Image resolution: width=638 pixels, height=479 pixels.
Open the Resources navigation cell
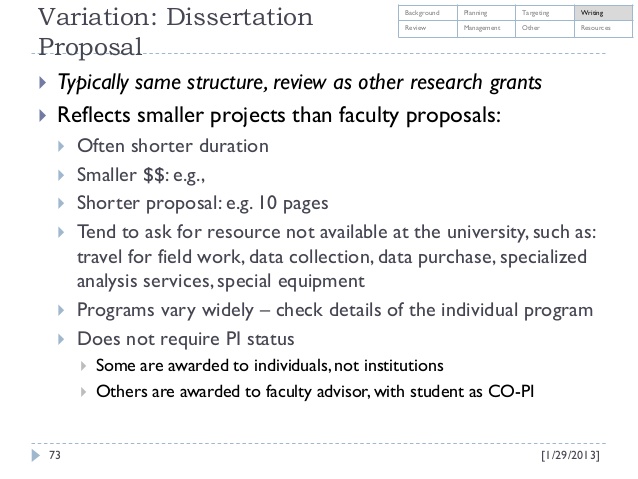coord(603,29)
